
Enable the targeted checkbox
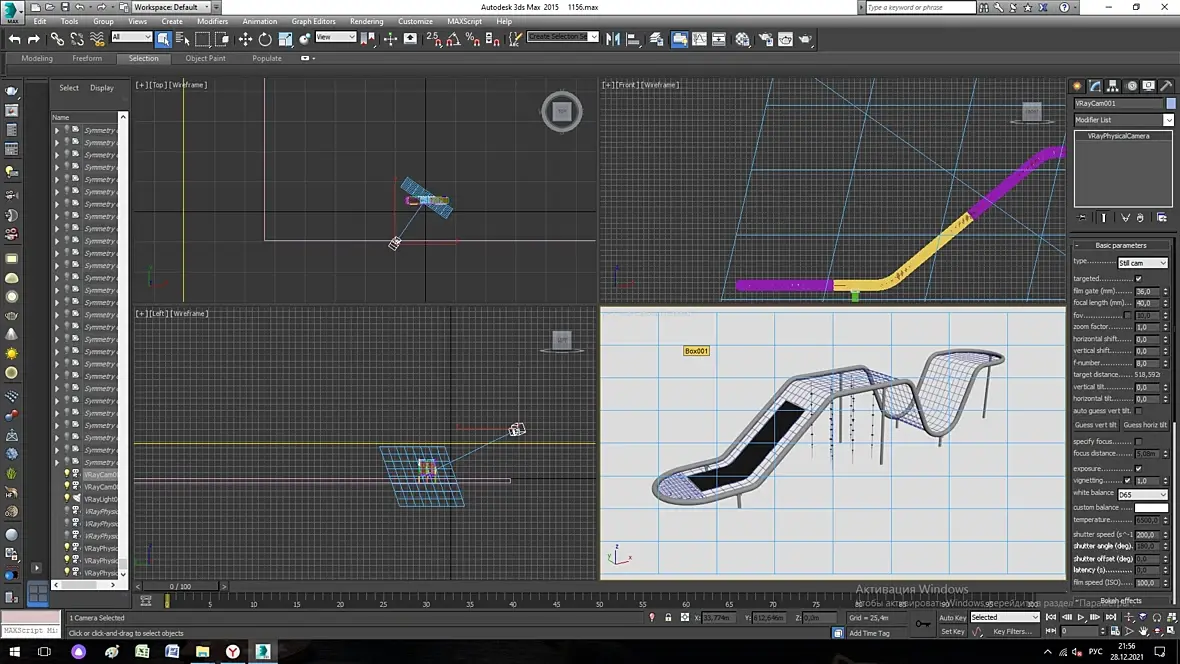coord(1138,279)
